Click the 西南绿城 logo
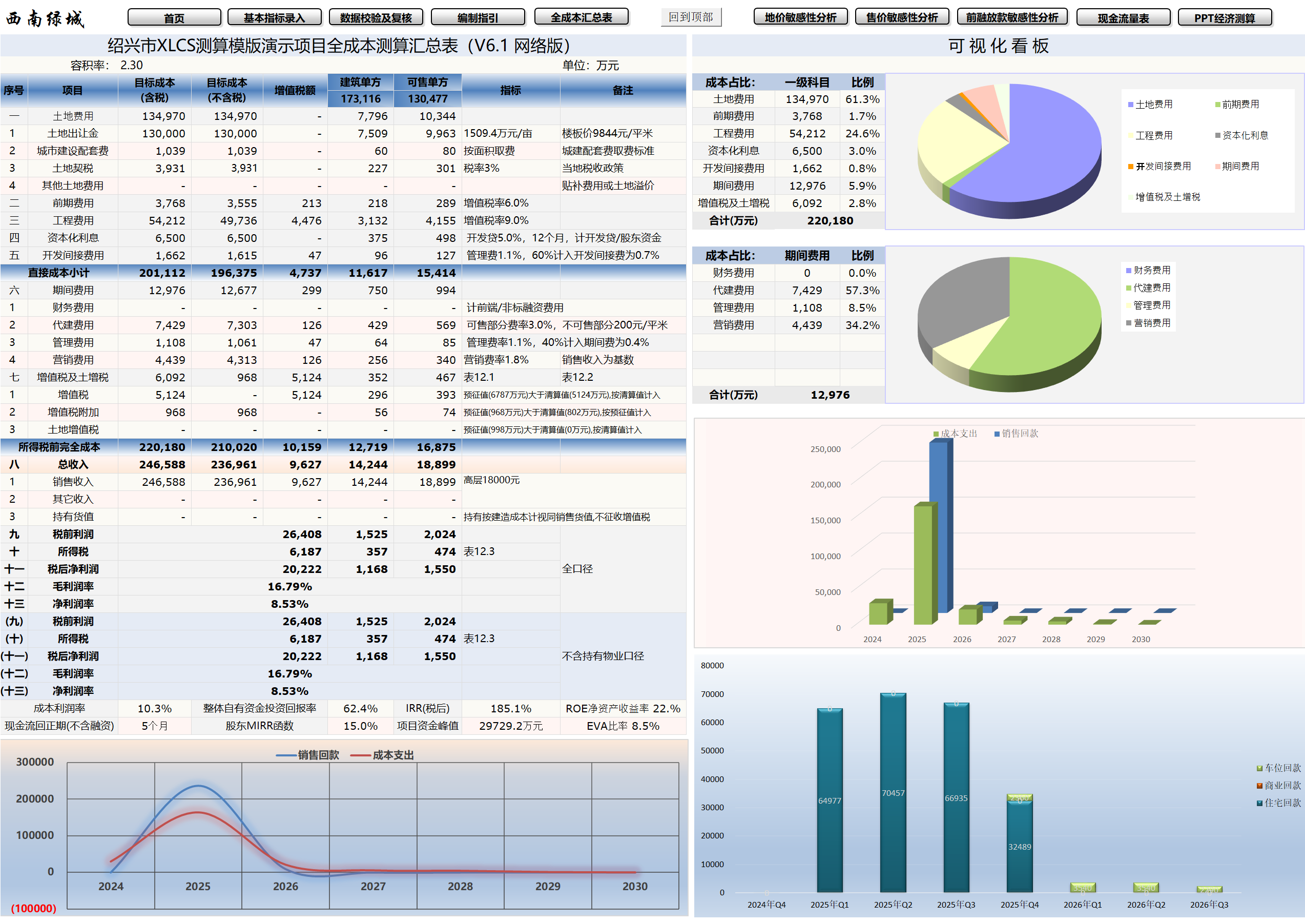 [x=46, y=19]
